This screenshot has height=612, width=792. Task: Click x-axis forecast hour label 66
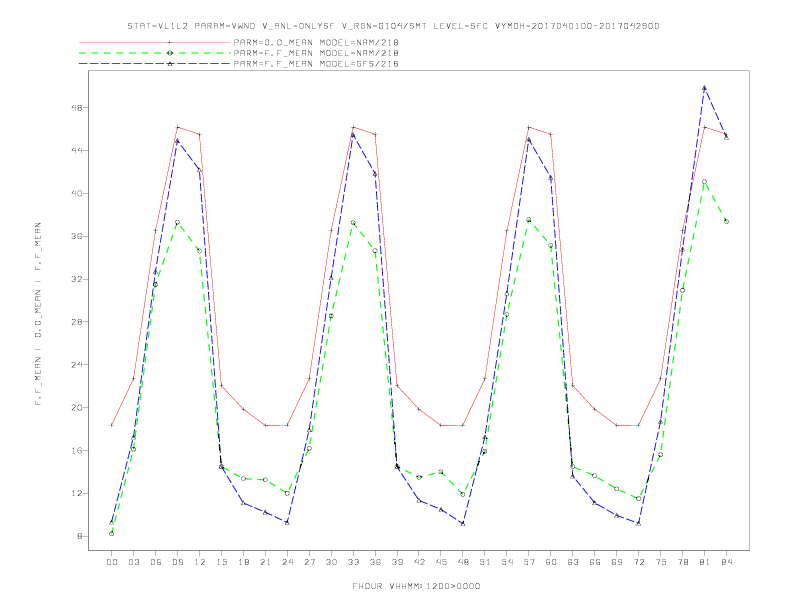coord(595,562)
